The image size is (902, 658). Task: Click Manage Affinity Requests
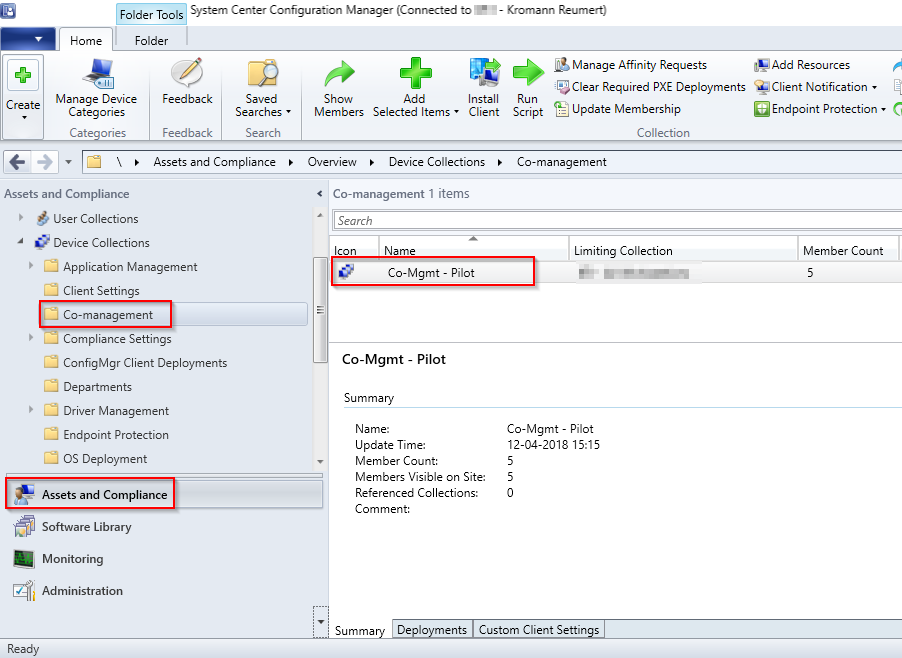(630, 65)
